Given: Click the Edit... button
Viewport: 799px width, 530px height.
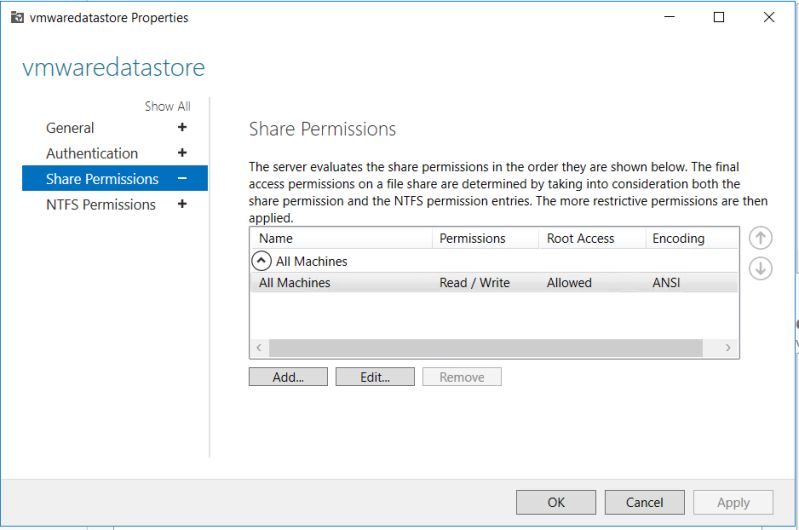Looking at the screenshot, I should (375, 377).
